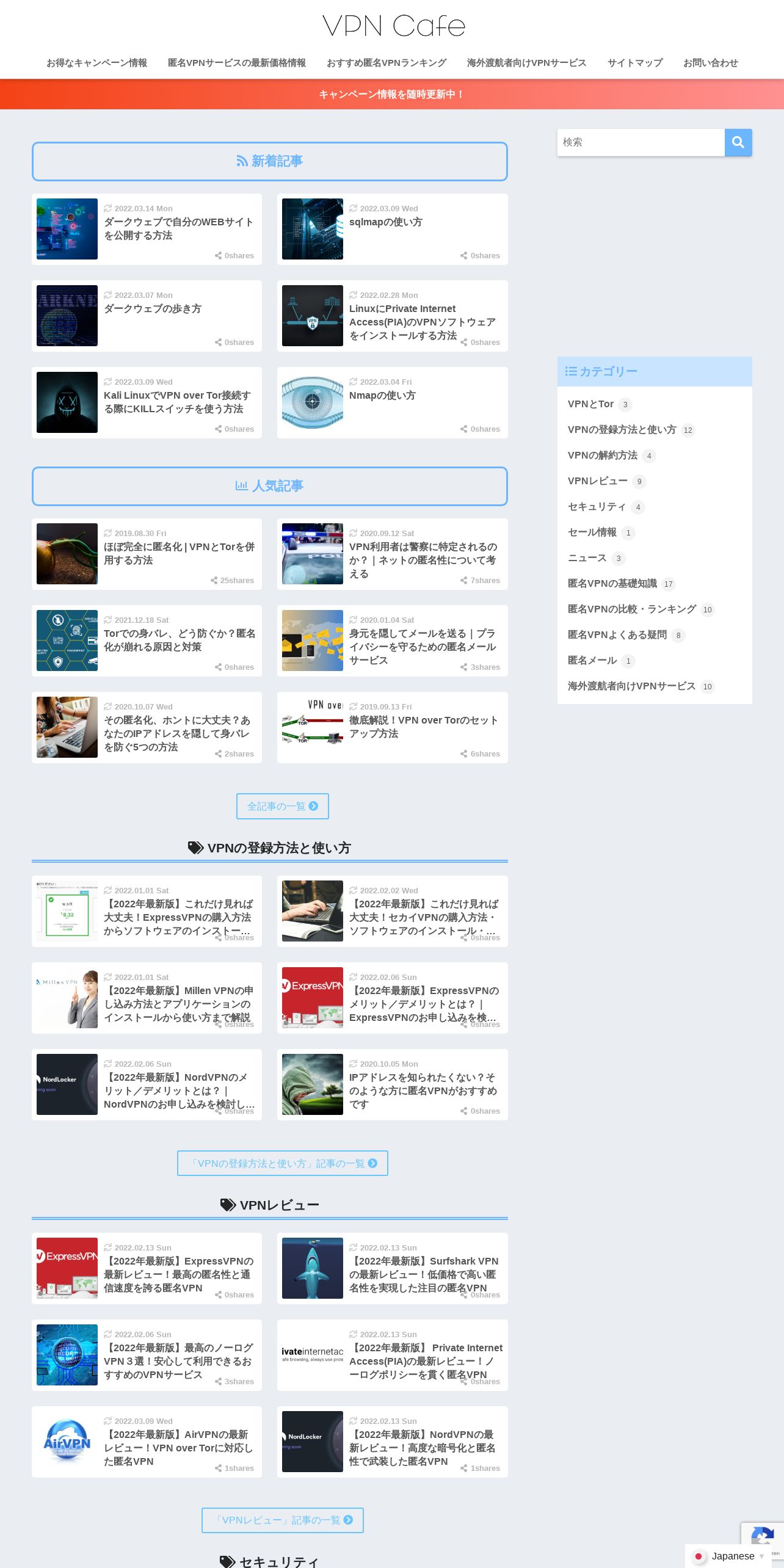Image resolution: width=784 pixels, height=1568 pixels.
Task: Select the 匿名VPNの比較・ランキング category
Action: click(632, 609)
